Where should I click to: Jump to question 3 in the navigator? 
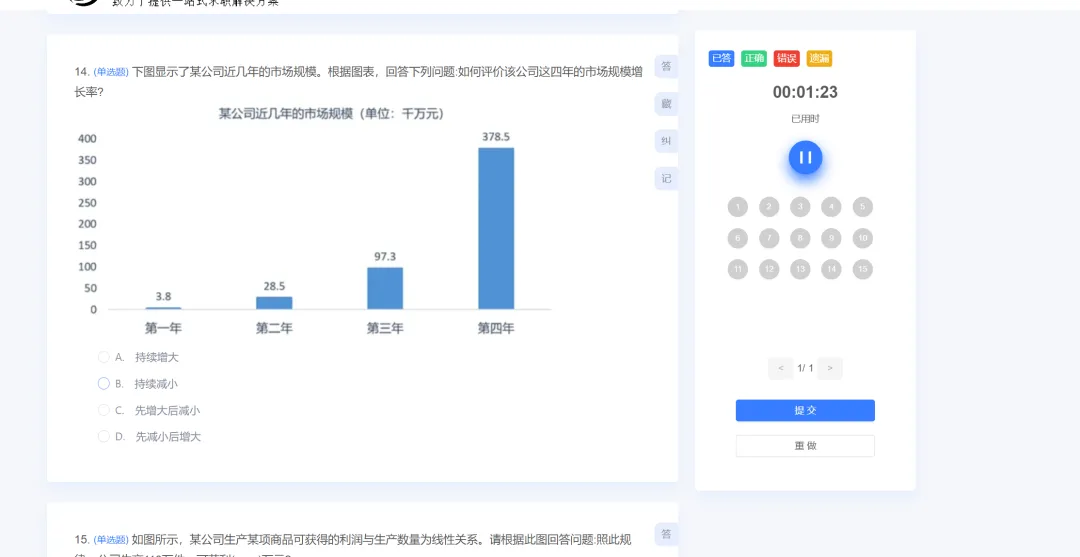pyautogui.click(x=800, y=207)
